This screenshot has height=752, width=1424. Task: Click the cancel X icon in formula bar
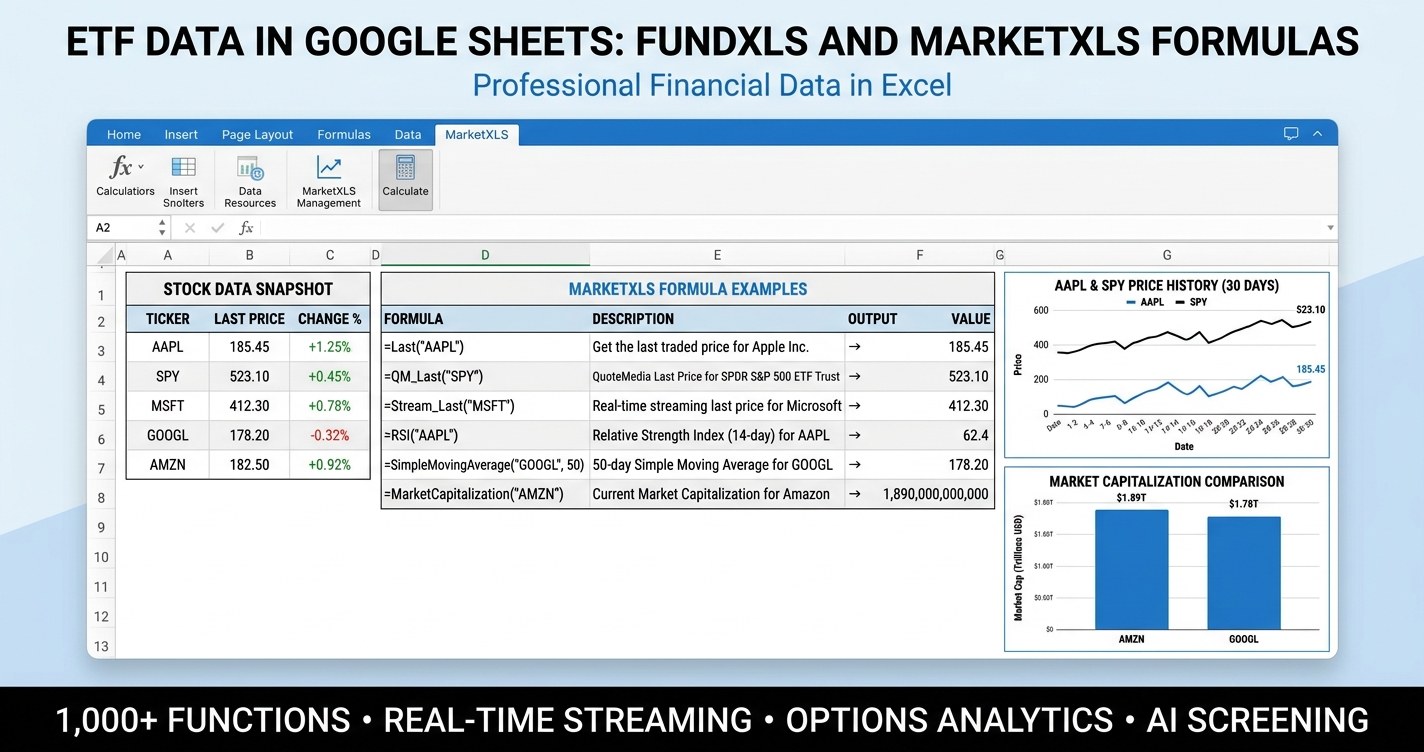(191, 228)
